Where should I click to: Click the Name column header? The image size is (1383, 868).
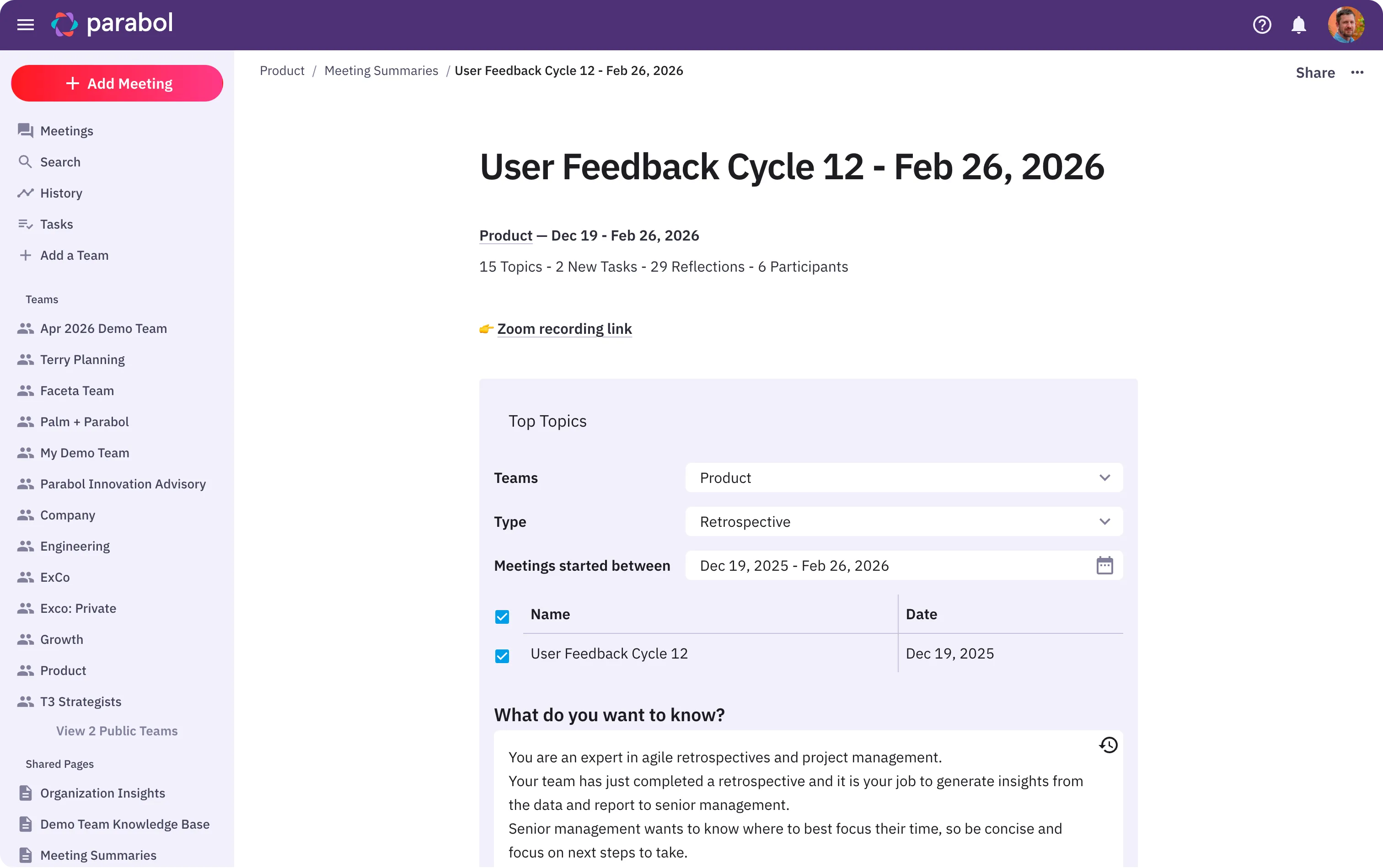[x=550, y=614]
